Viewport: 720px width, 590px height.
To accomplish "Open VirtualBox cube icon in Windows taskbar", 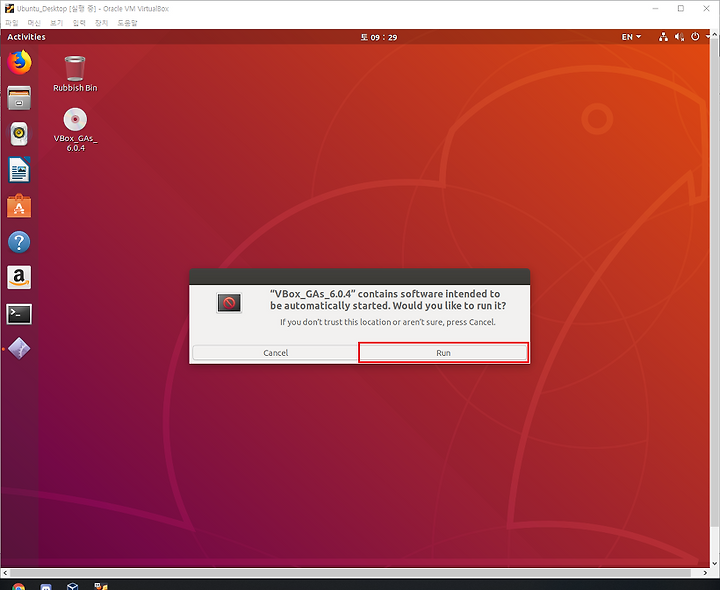I will point(73,586).
